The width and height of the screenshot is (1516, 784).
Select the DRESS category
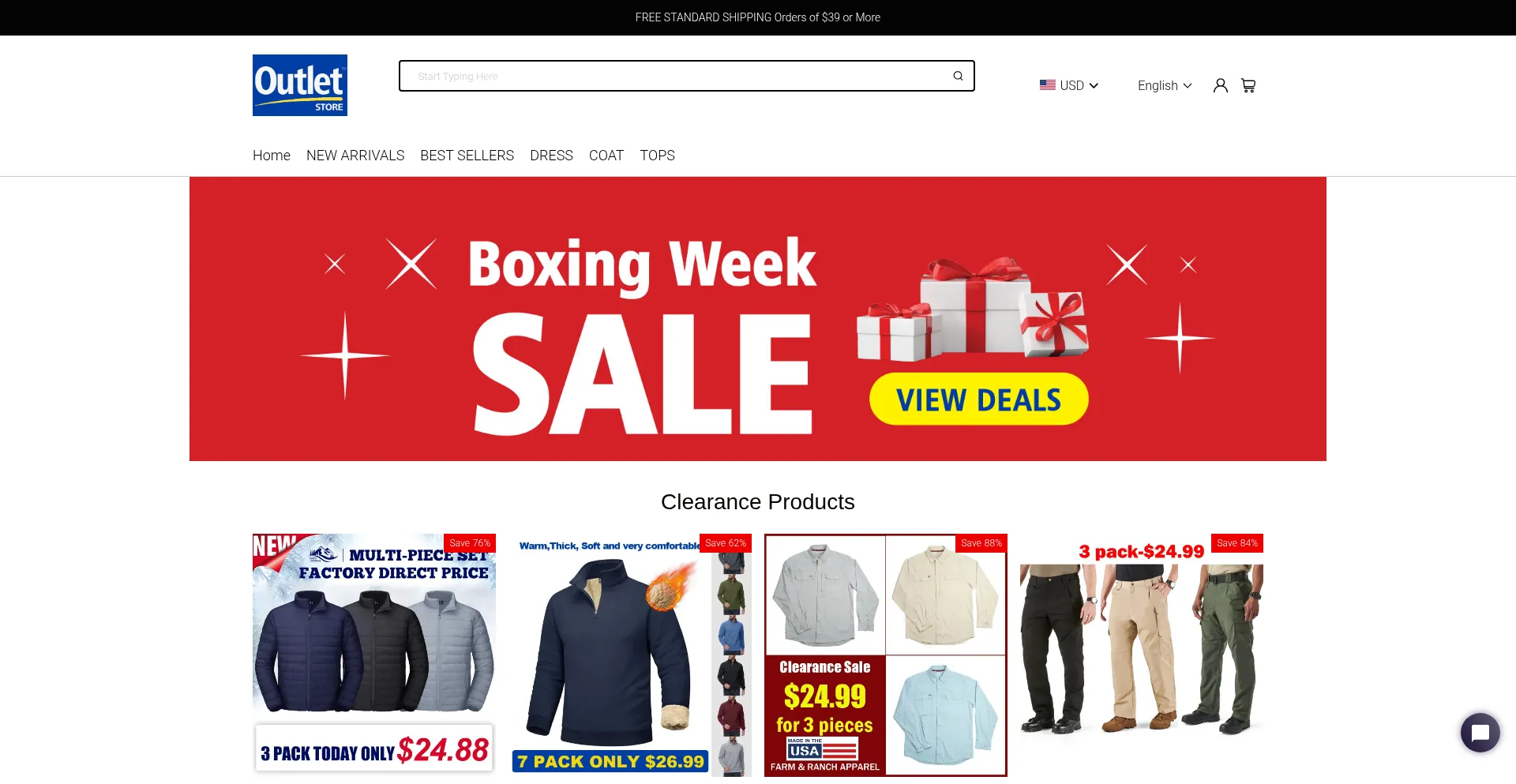coord(551,156)
